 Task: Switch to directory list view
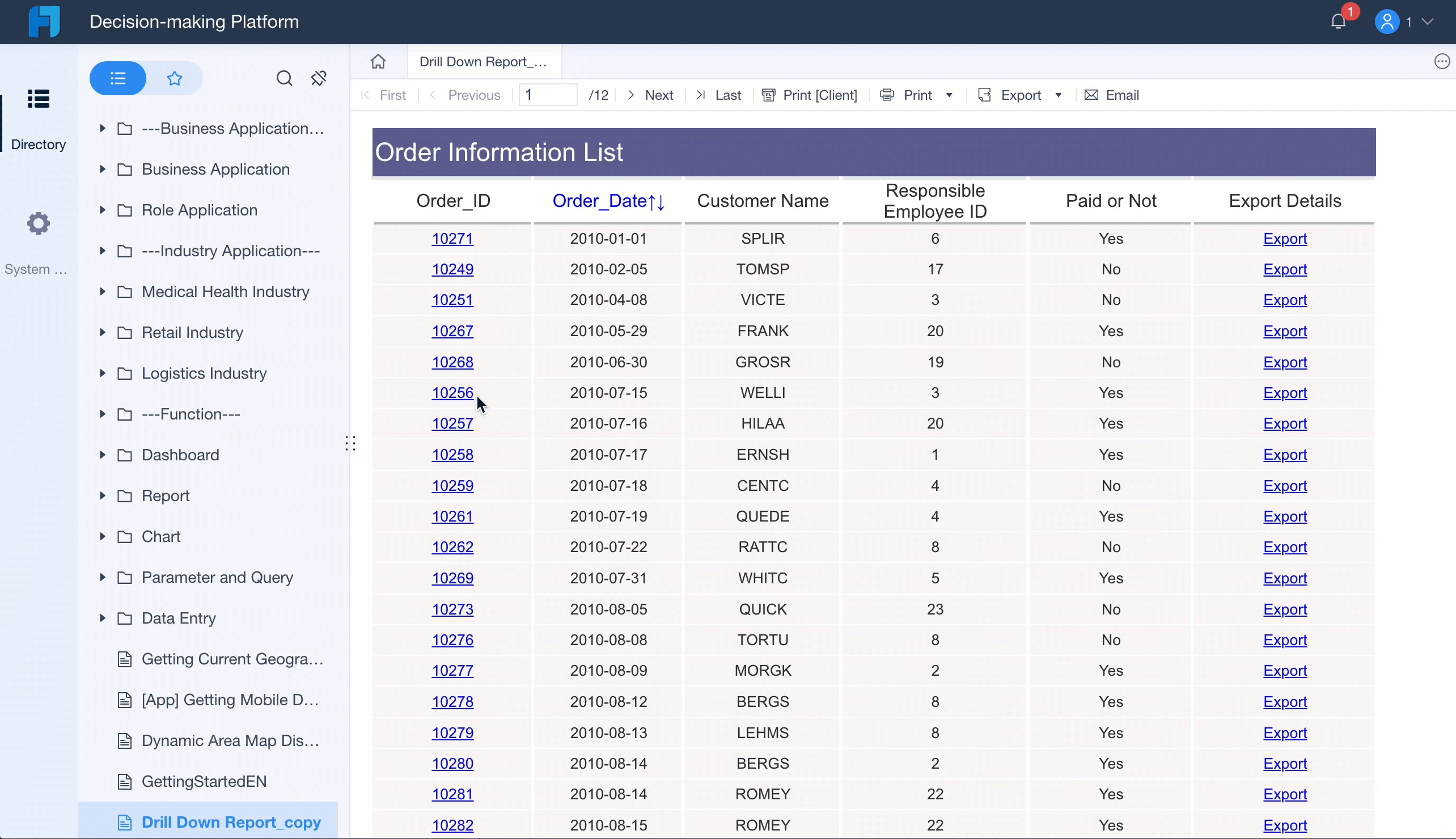point(118,78)
